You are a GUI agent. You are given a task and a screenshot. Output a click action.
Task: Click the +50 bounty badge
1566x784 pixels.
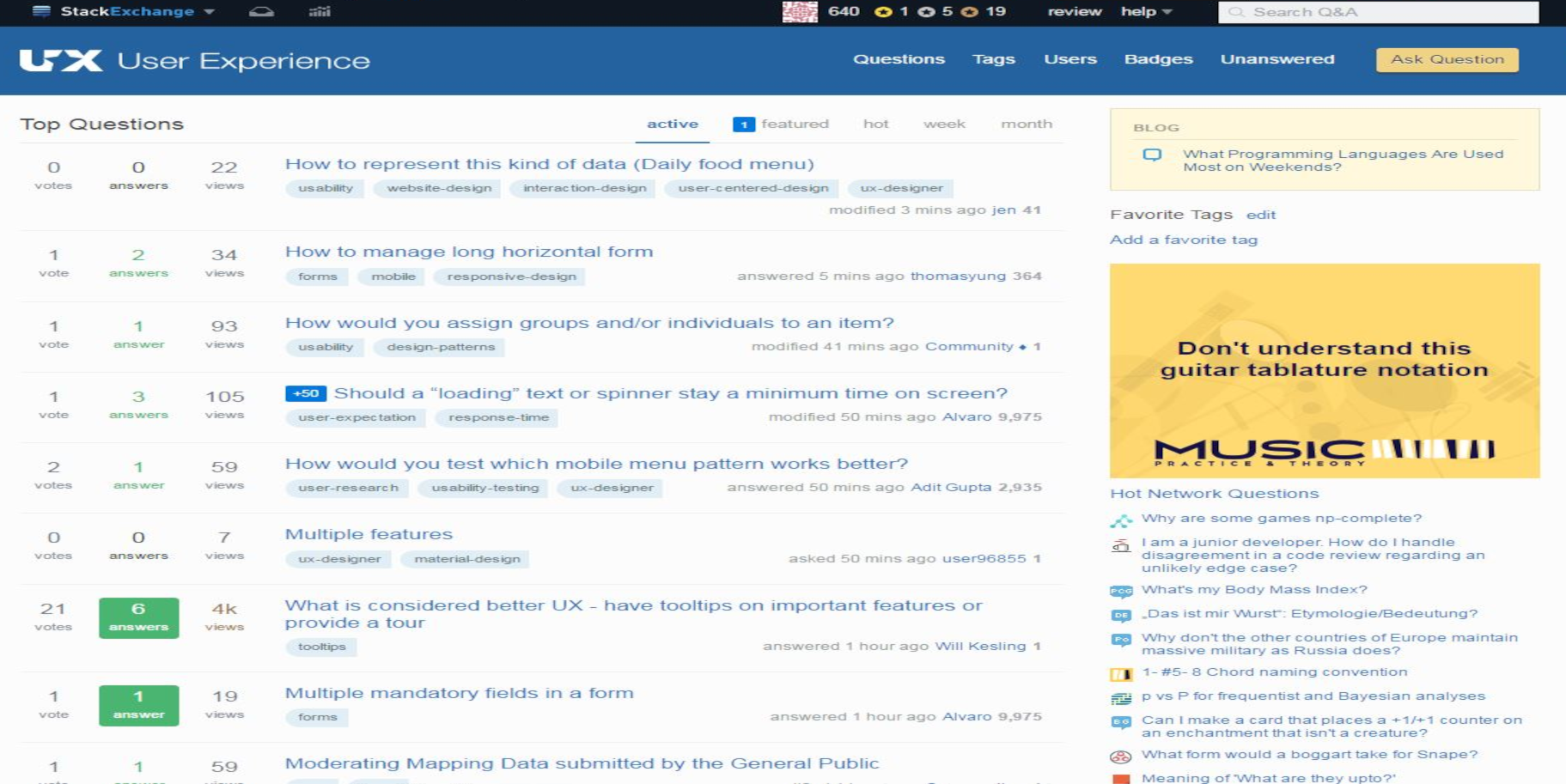tap(306, 393)
